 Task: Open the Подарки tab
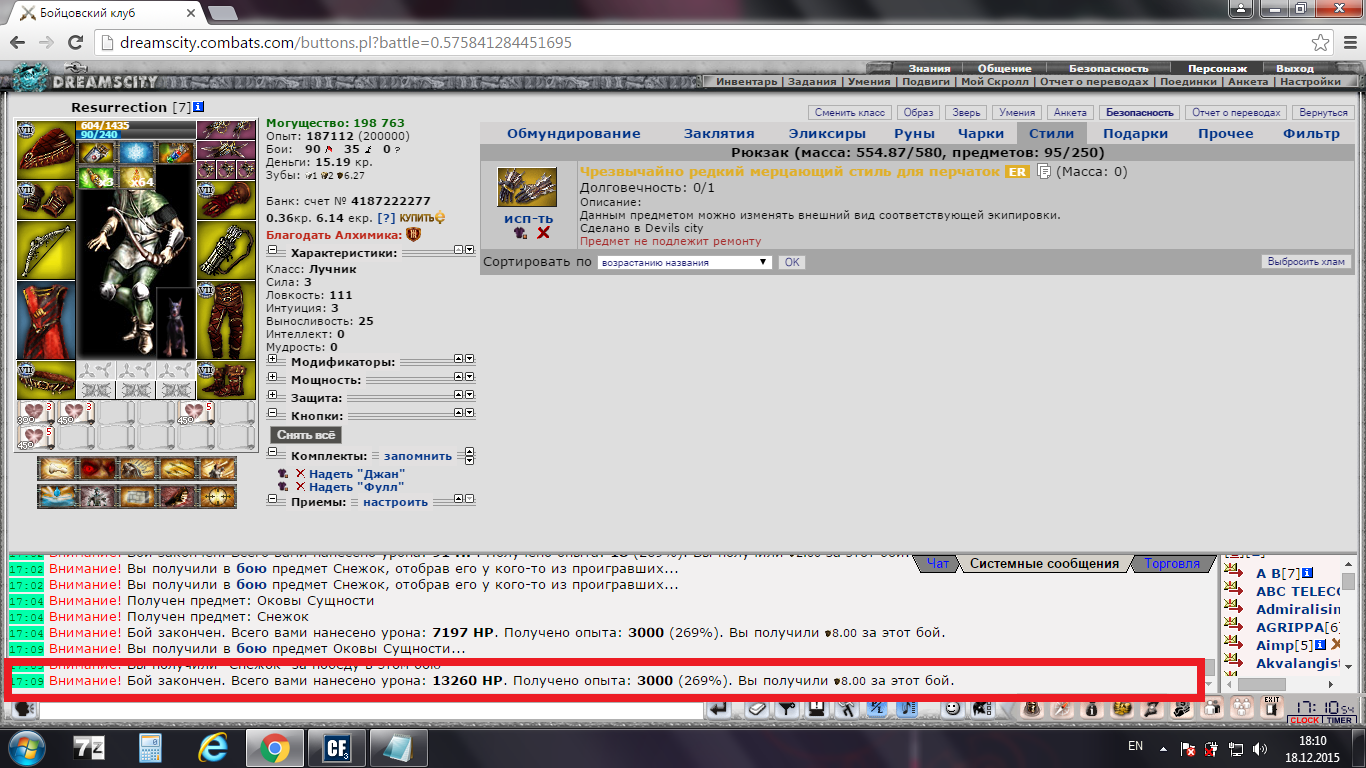click(x=1135, y=133)
